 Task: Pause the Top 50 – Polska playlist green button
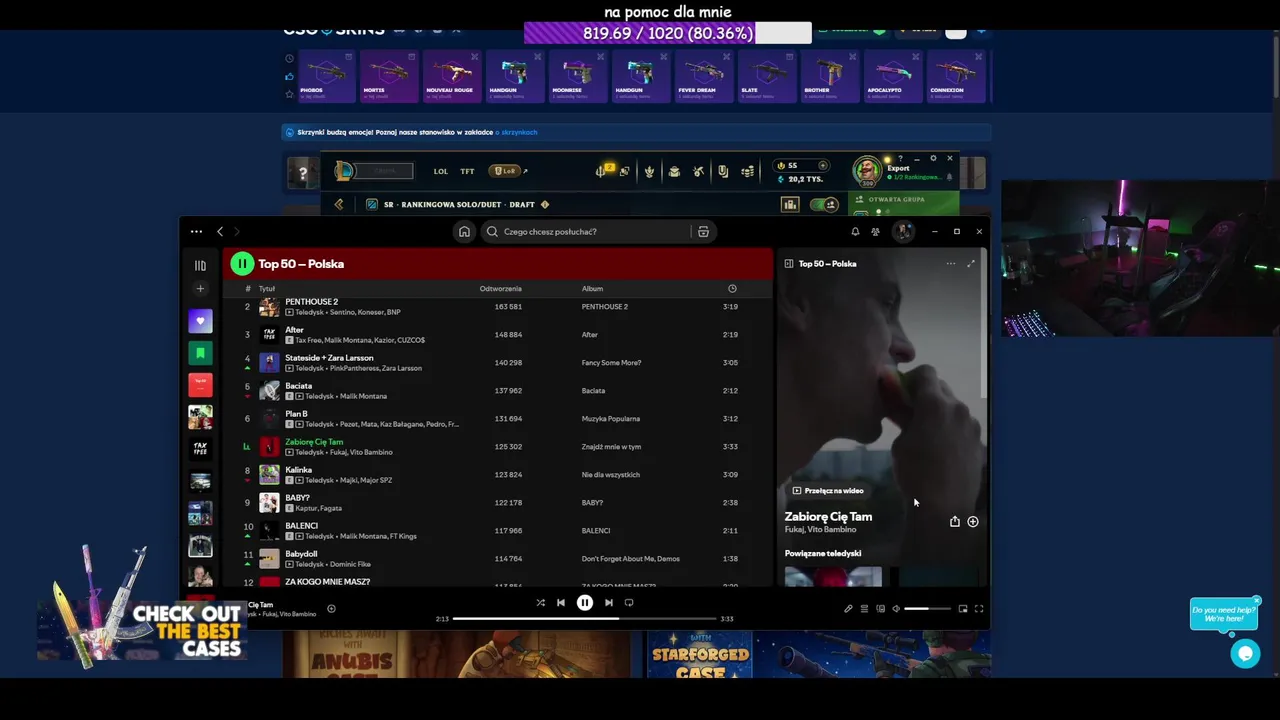[x=242, y=264]
